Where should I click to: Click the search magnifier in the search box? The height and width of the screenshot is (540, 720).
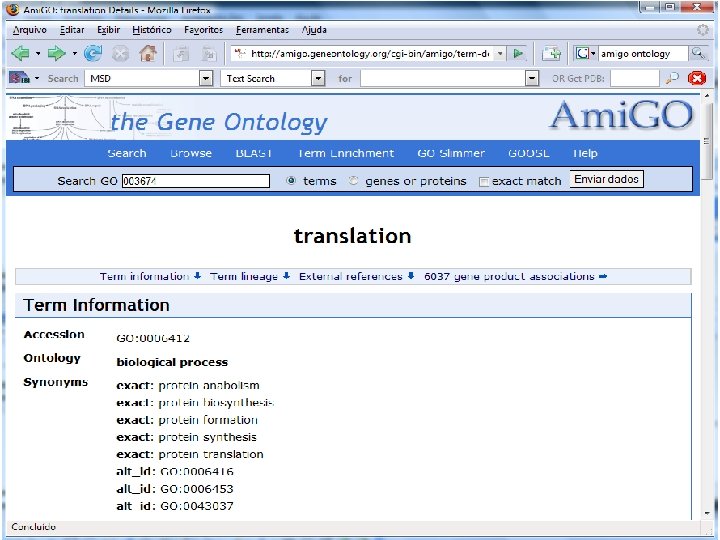click(698, 53)
